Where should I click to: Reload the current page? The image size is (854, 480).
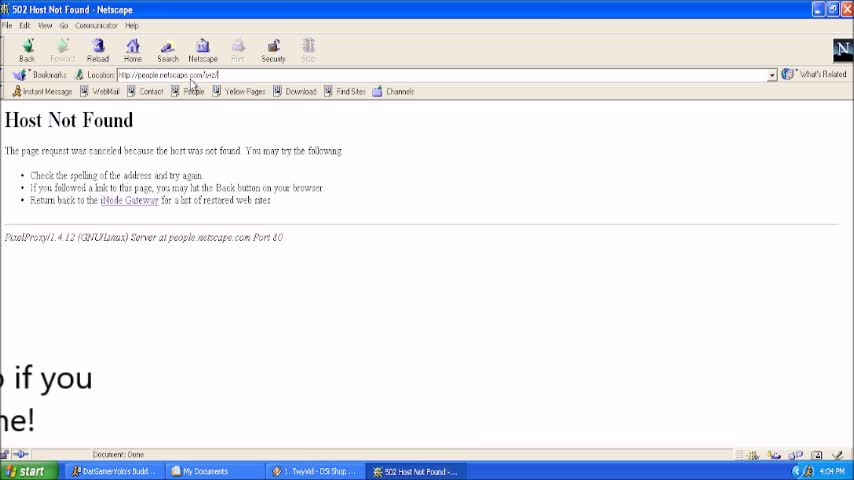(98, 51)
